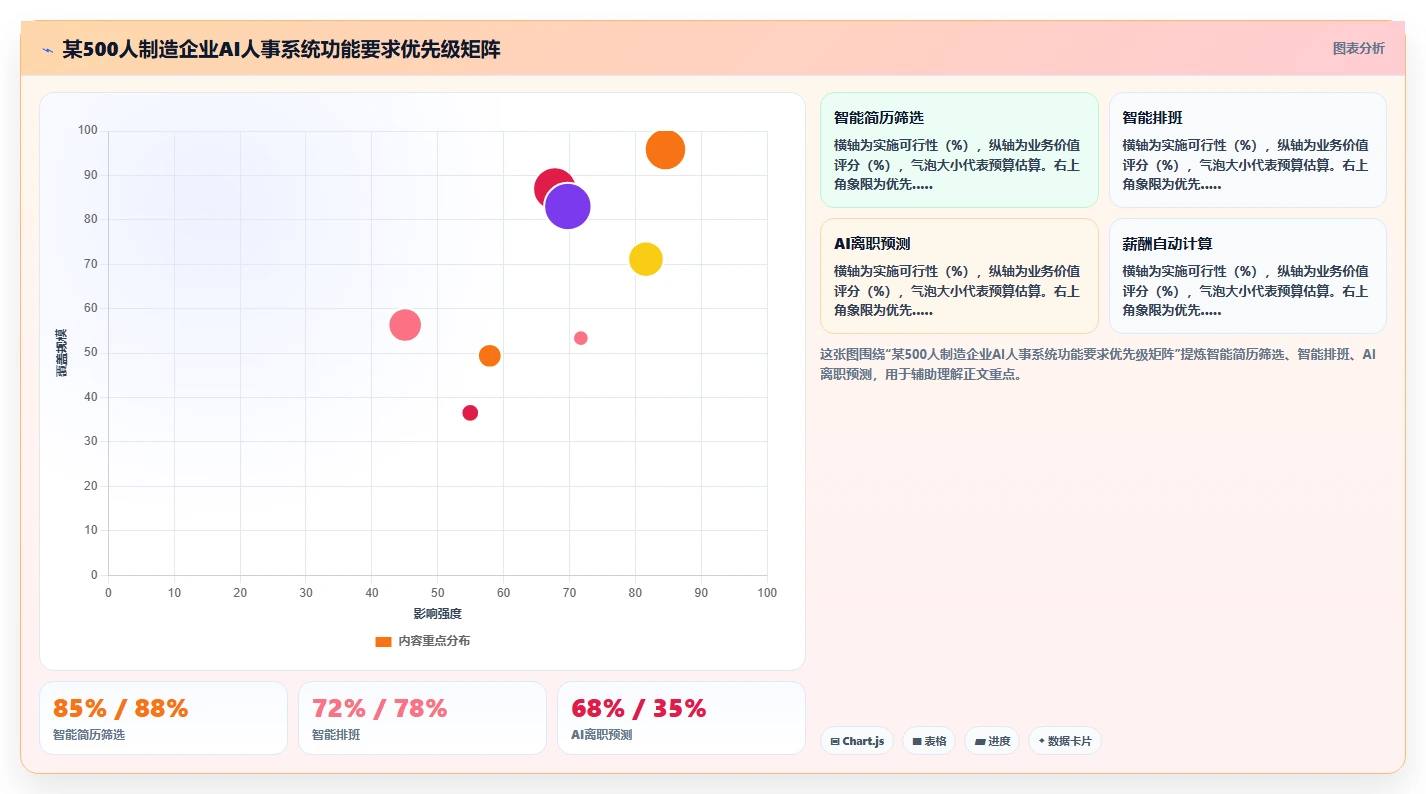Click the lightning icon beside the title
Image resolution: width=1426 pixels, height=794 pixels.
(47, 50)
